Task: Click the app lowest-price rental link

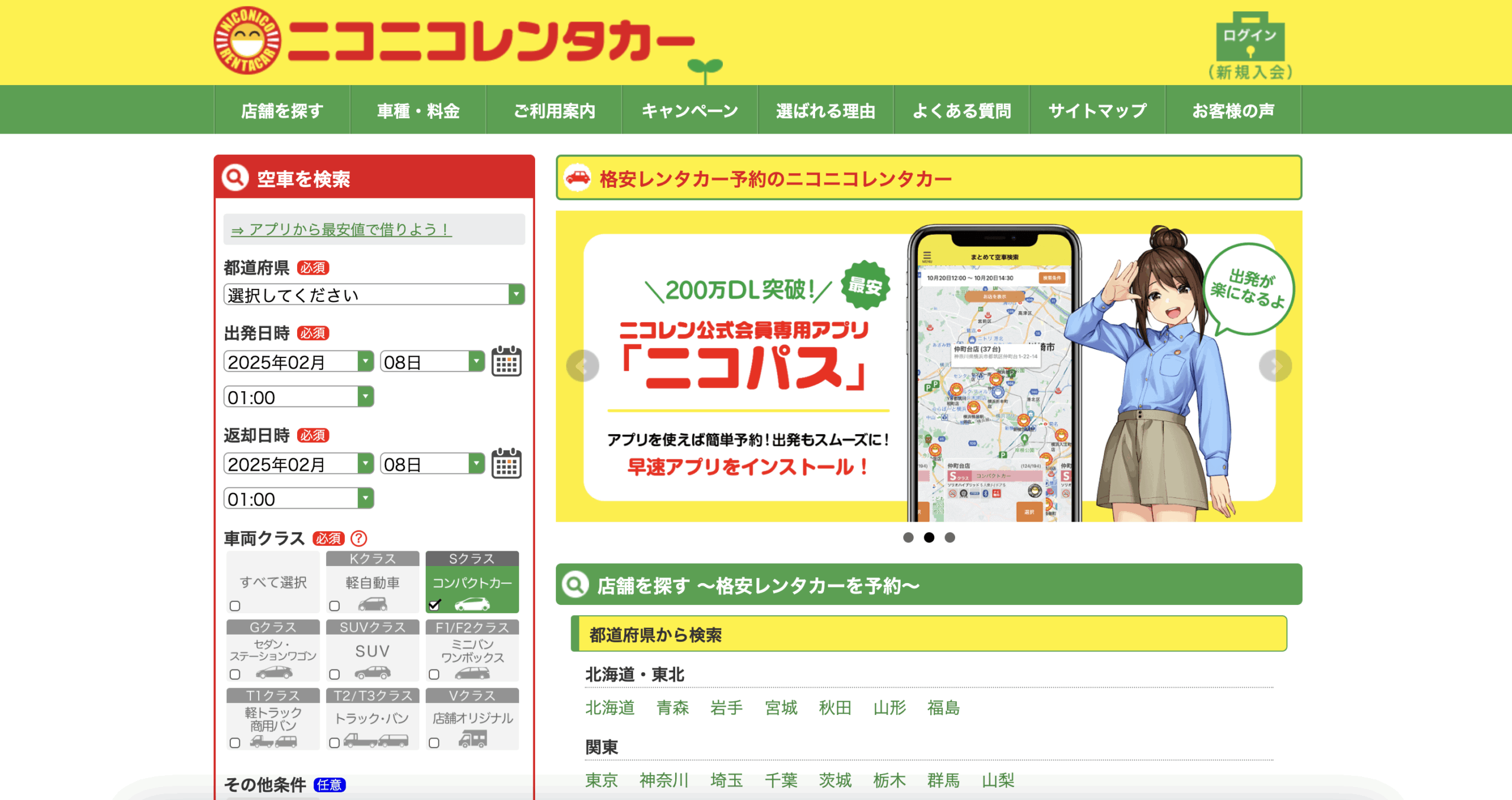Action: coord(341,229)
